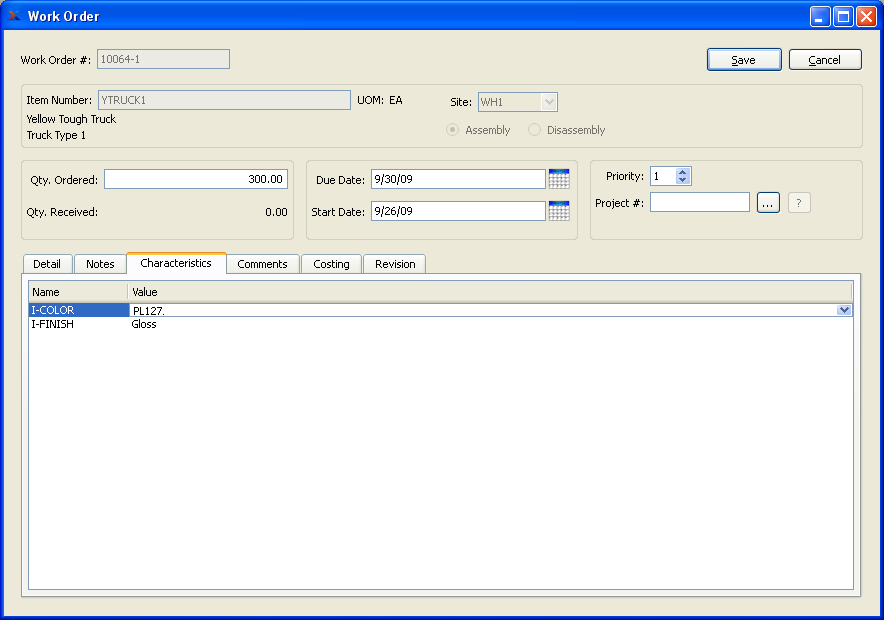Select the Assembly radio button
The height and width of the screenshot is (620, 884).
(x=453, y=130)
